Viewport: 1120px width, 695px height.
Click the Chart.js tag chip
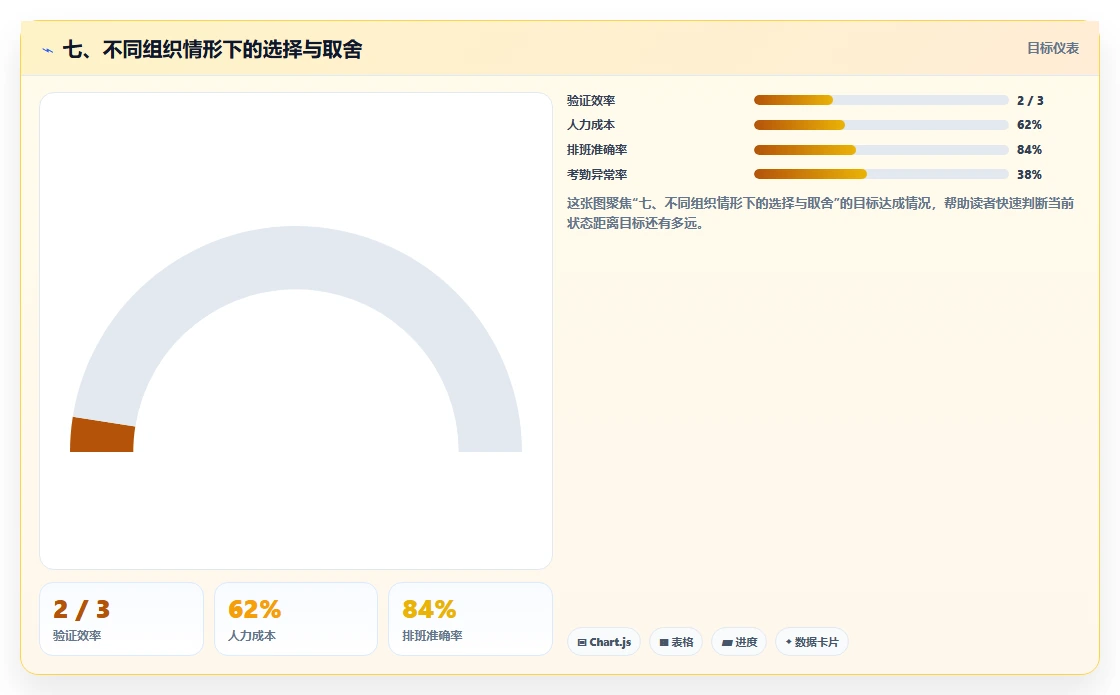coord(604,641)
